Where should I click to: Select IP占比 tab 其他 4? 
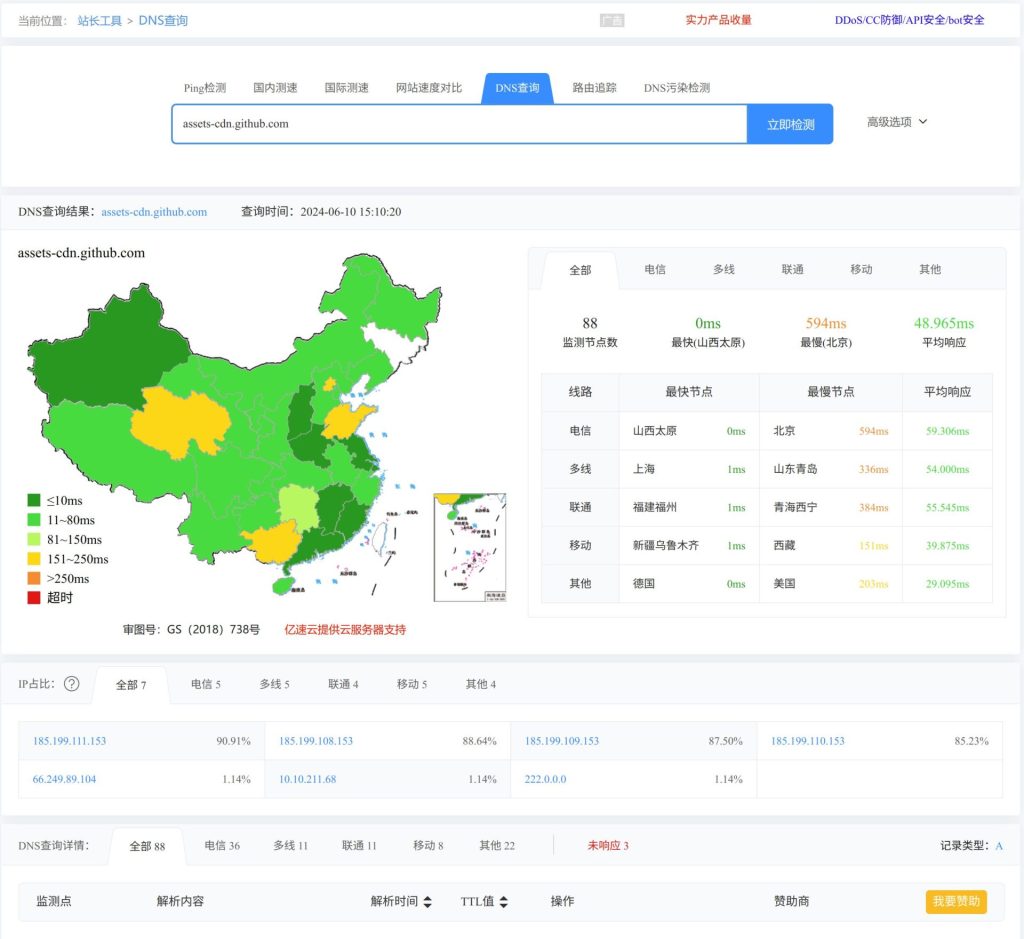[x=481, y=684]
